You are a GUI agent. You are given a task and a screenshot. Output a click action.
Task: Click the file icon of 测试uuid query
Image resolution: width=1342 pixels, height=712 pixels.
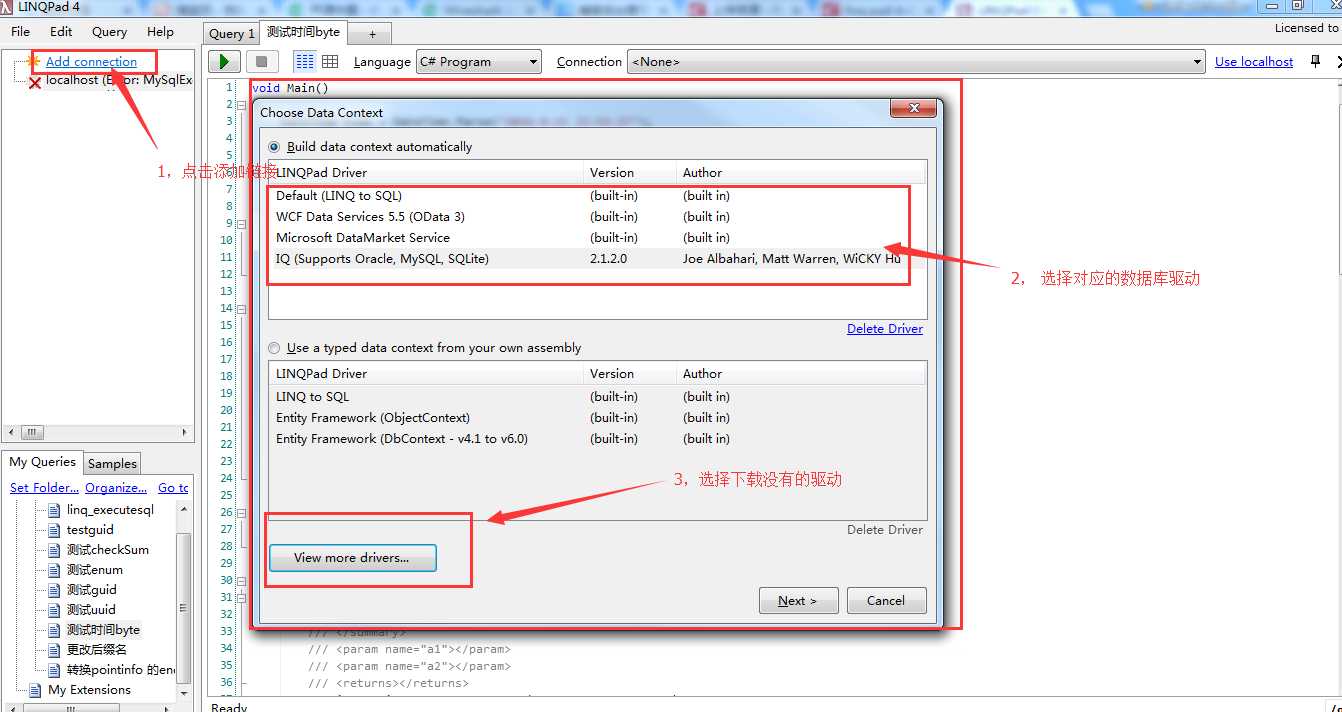pyautogui.click(x=55, y=610)
